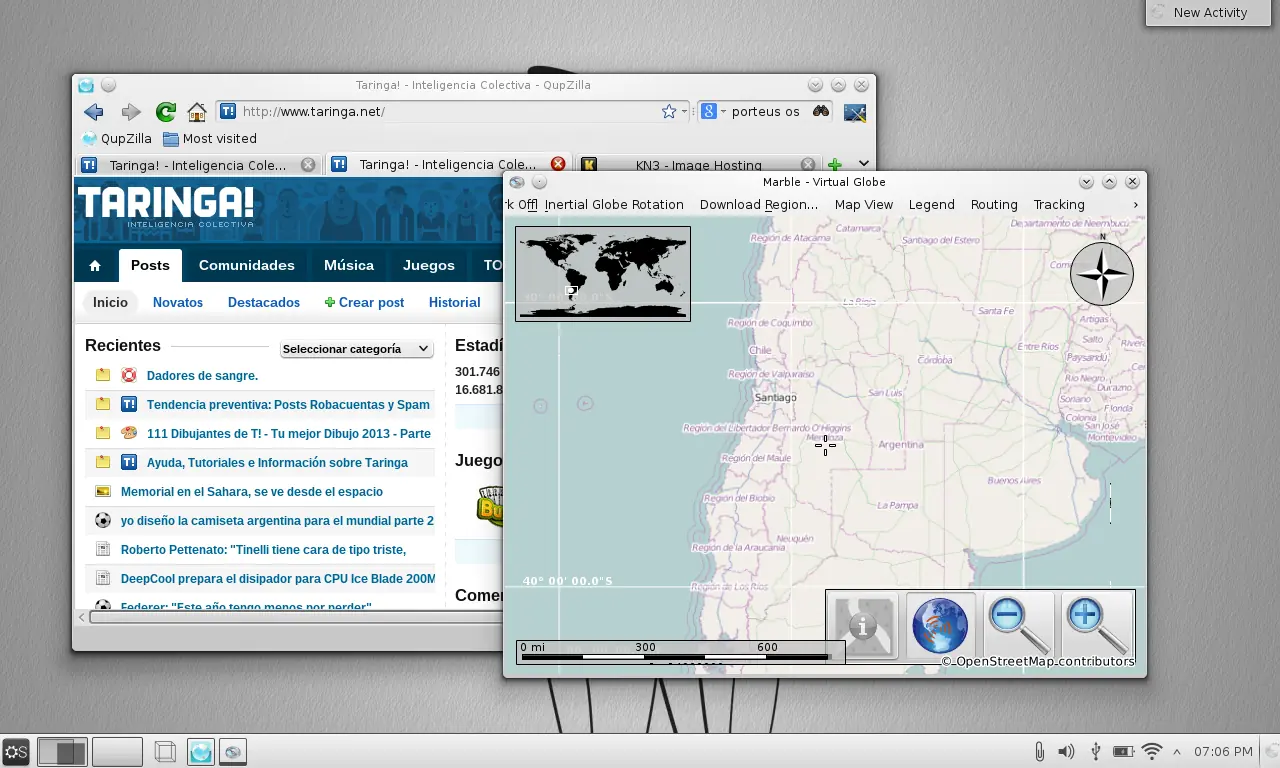Reload the Taringa page

166,112
